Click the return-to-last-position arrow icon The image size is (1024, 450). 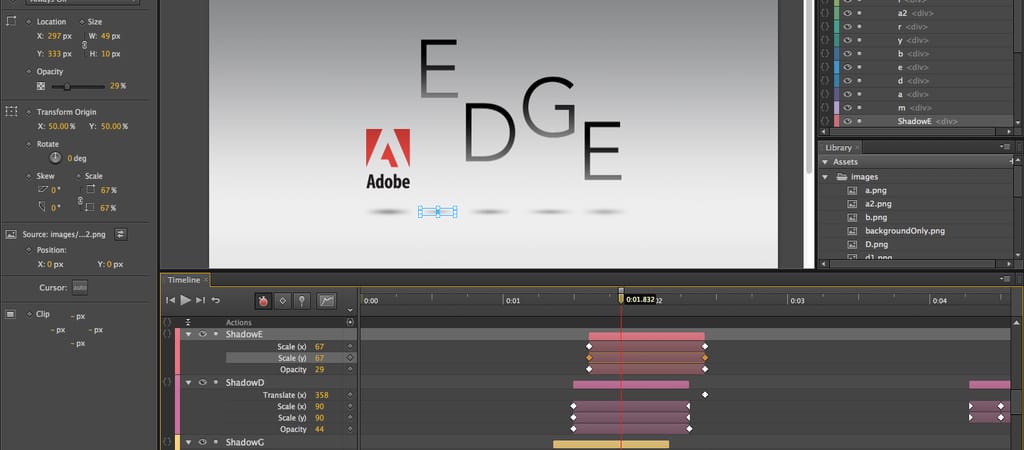(216, 300)
